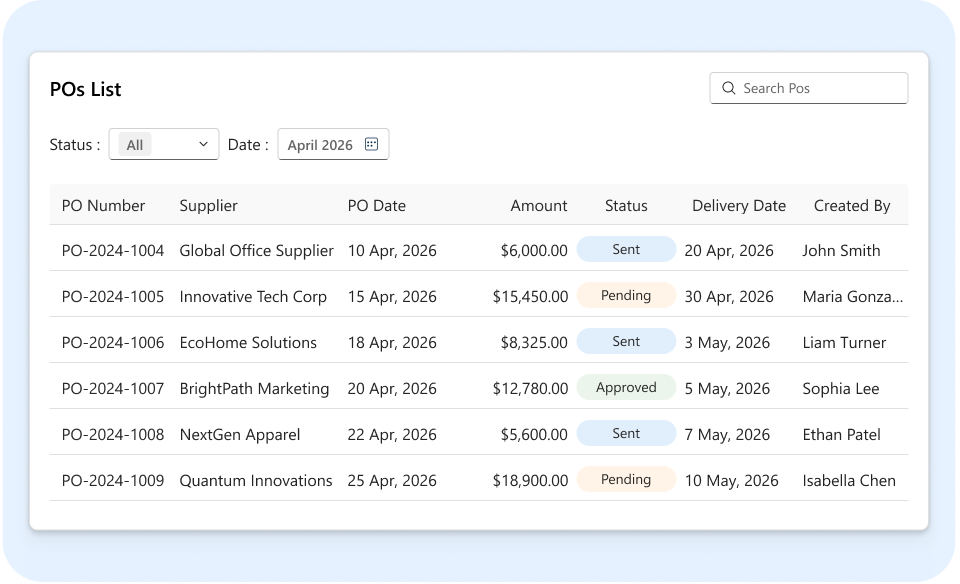Image resolution: width=960 pixels, height=584 pixels.
Task: Open PO-2024-1006 entry
Action: [x=113, y=342]
